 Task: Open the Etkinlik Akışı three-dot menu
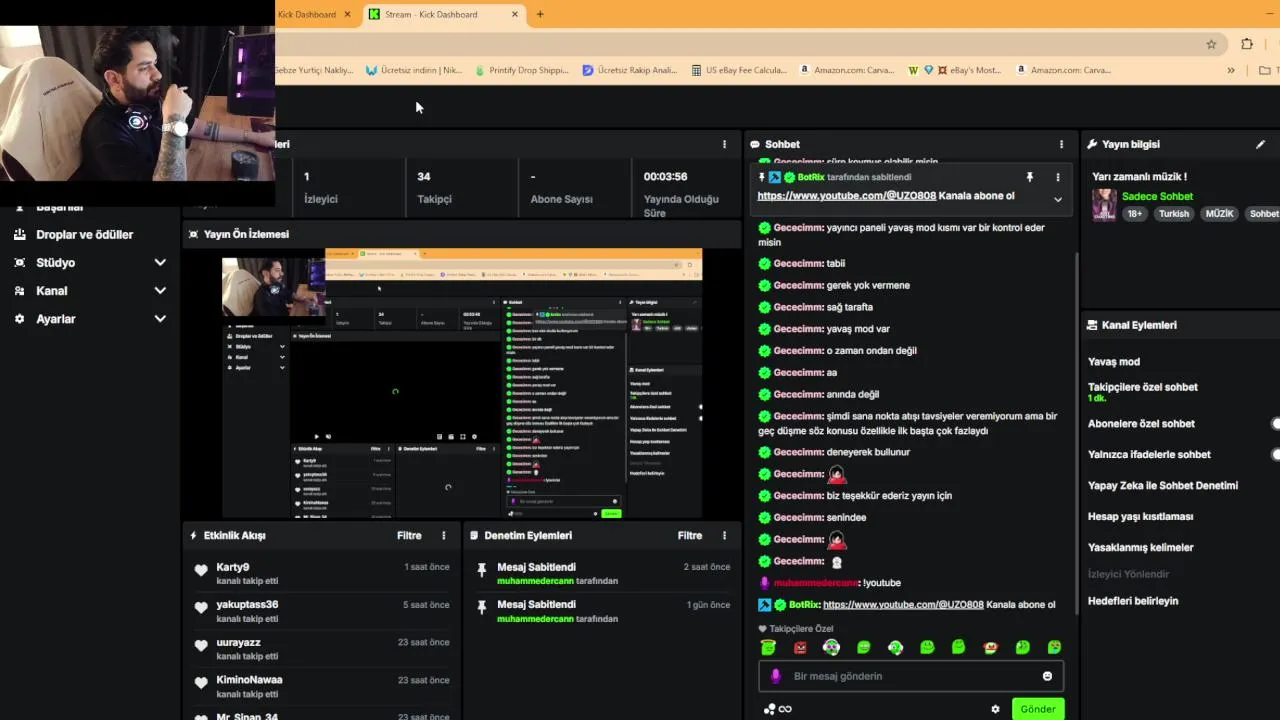(444, 535)
